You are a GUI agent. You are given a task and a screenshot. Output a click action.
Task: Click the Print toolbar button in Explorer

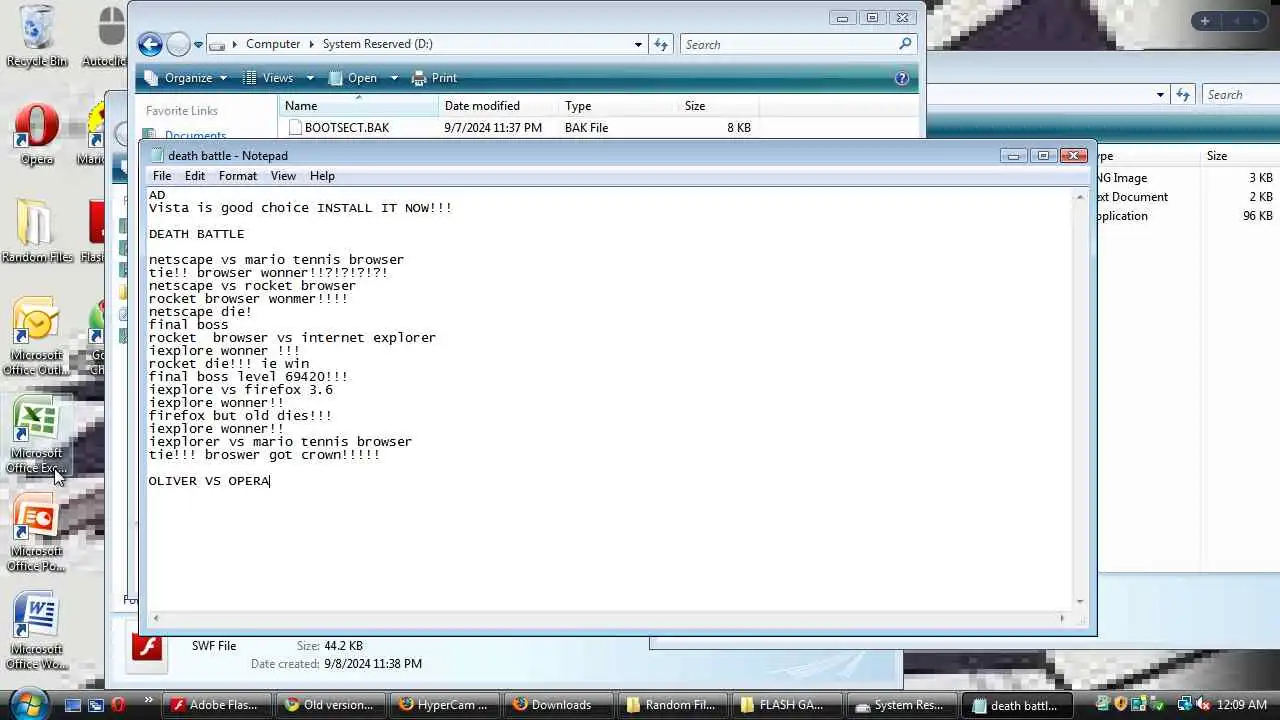tap(434, 78)
